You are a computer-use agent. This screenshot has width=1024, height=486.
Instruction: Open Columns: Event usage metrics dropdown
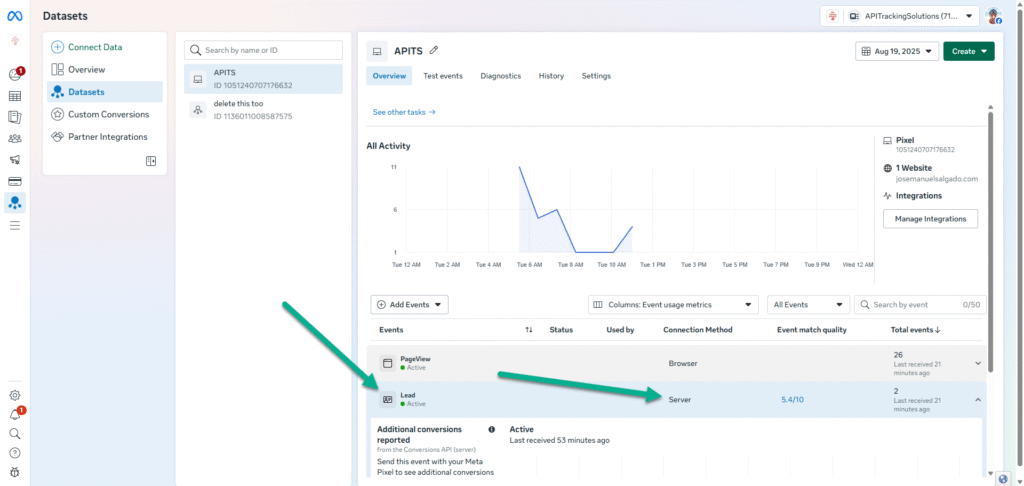(x=674, y=304)
